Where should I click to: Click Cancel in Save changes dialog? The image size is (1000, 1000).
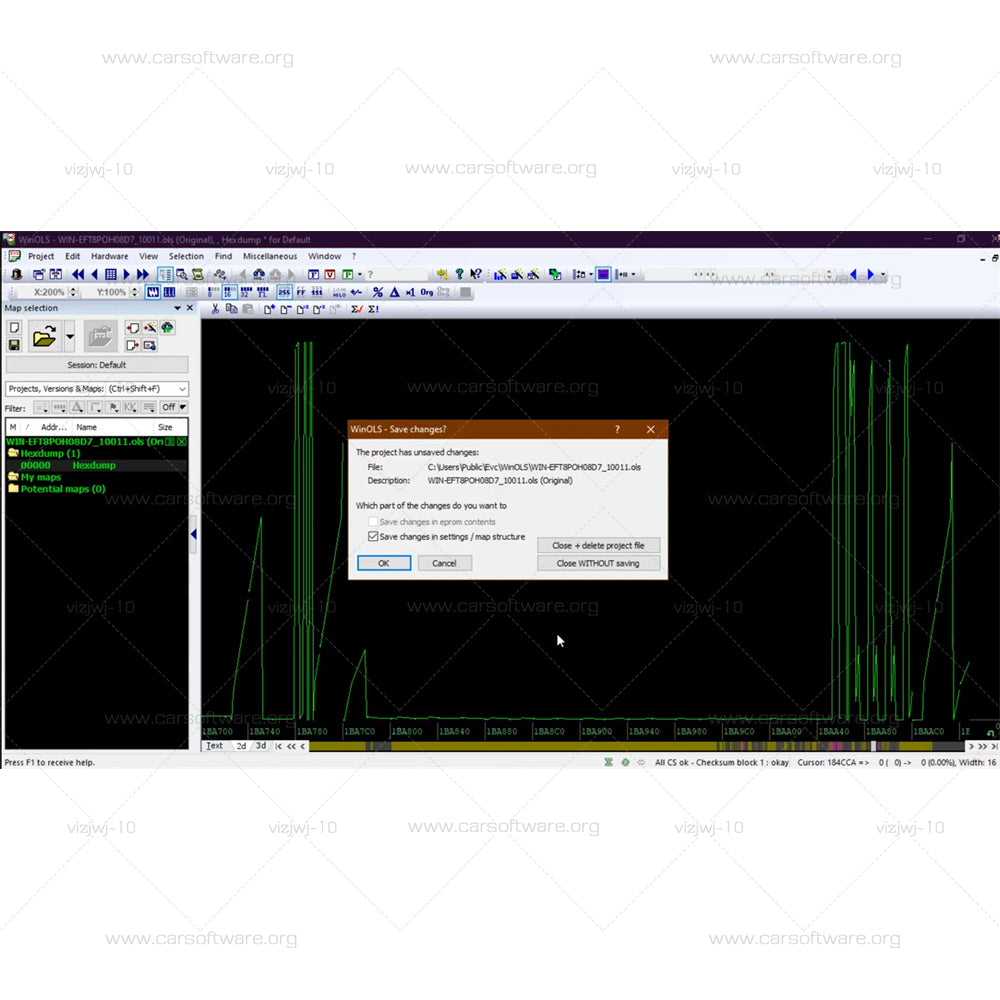coord(445,563)
